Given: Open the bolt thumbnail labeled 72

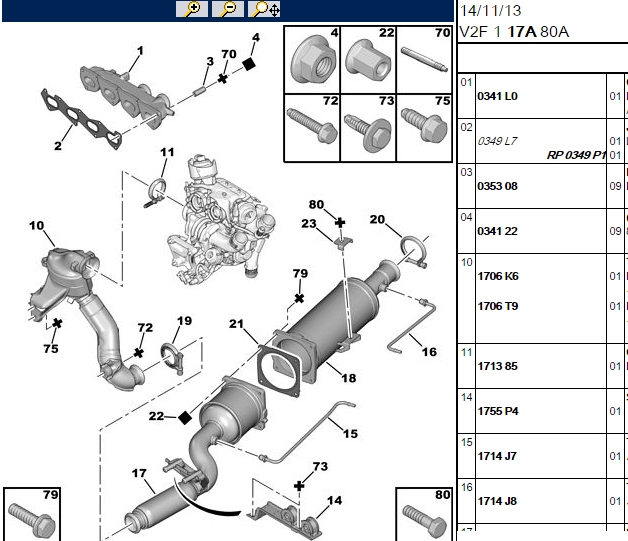Looking at the screenshot, I should [312, 128].
